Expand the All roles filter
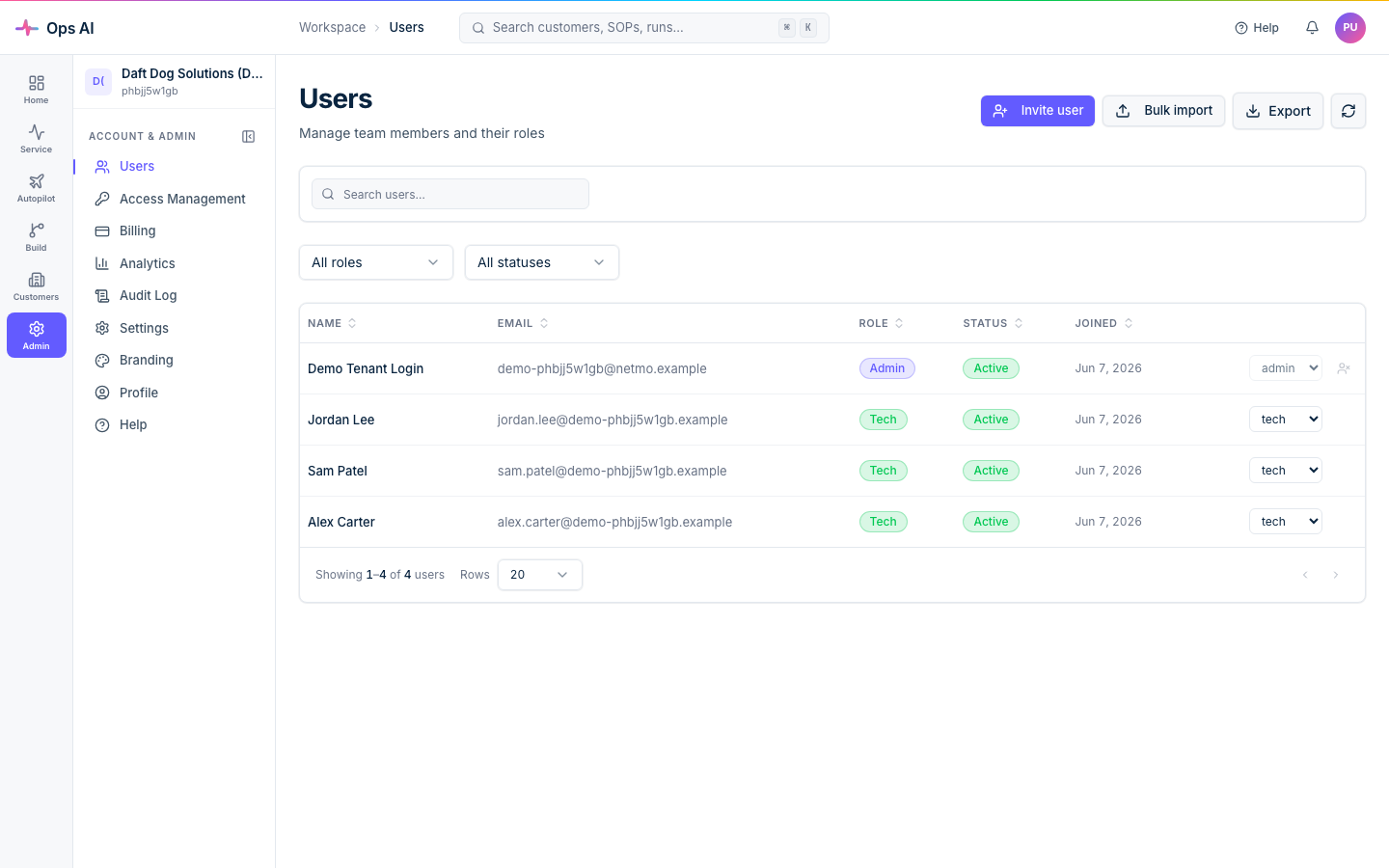The image size is (1389, 868). click(x=376, y=262)
